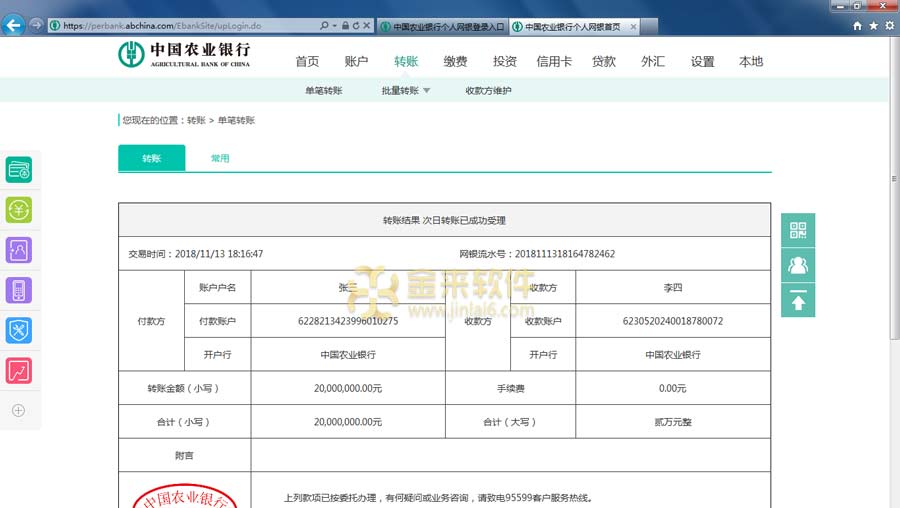Click the 转账 breadcrumb link
Image resolution: width=900 pixels, height=508 pixels.
tap(196, 120)
